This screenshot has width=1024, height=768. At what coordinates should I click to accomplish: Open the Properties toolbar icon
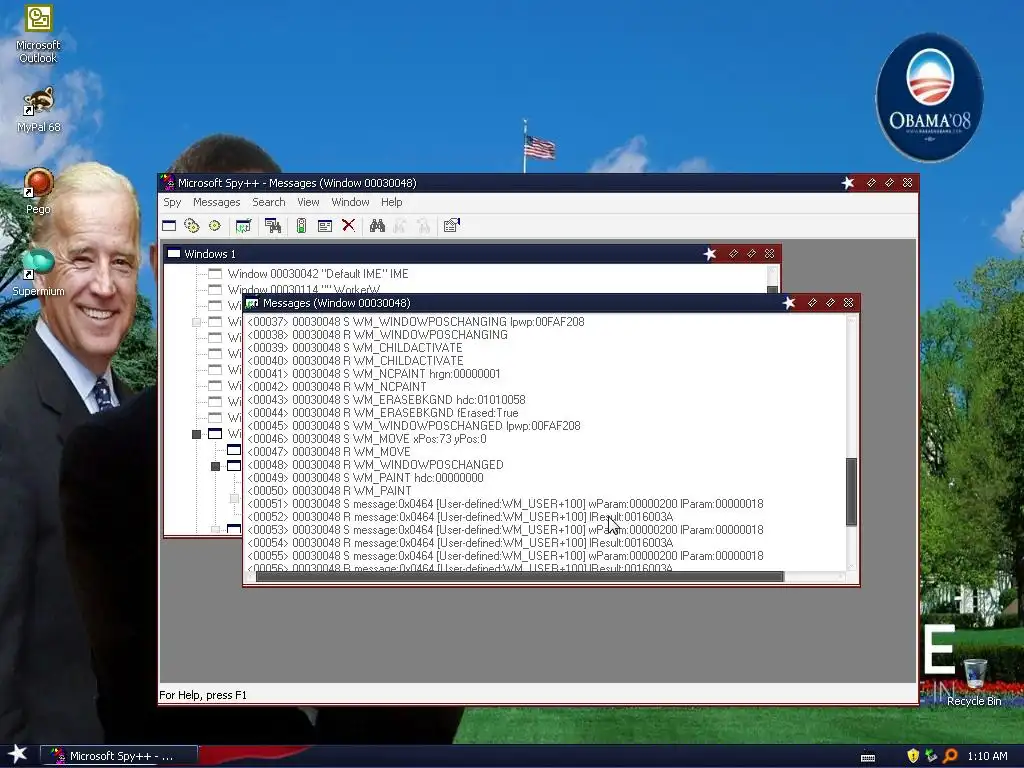click(452, 226)
